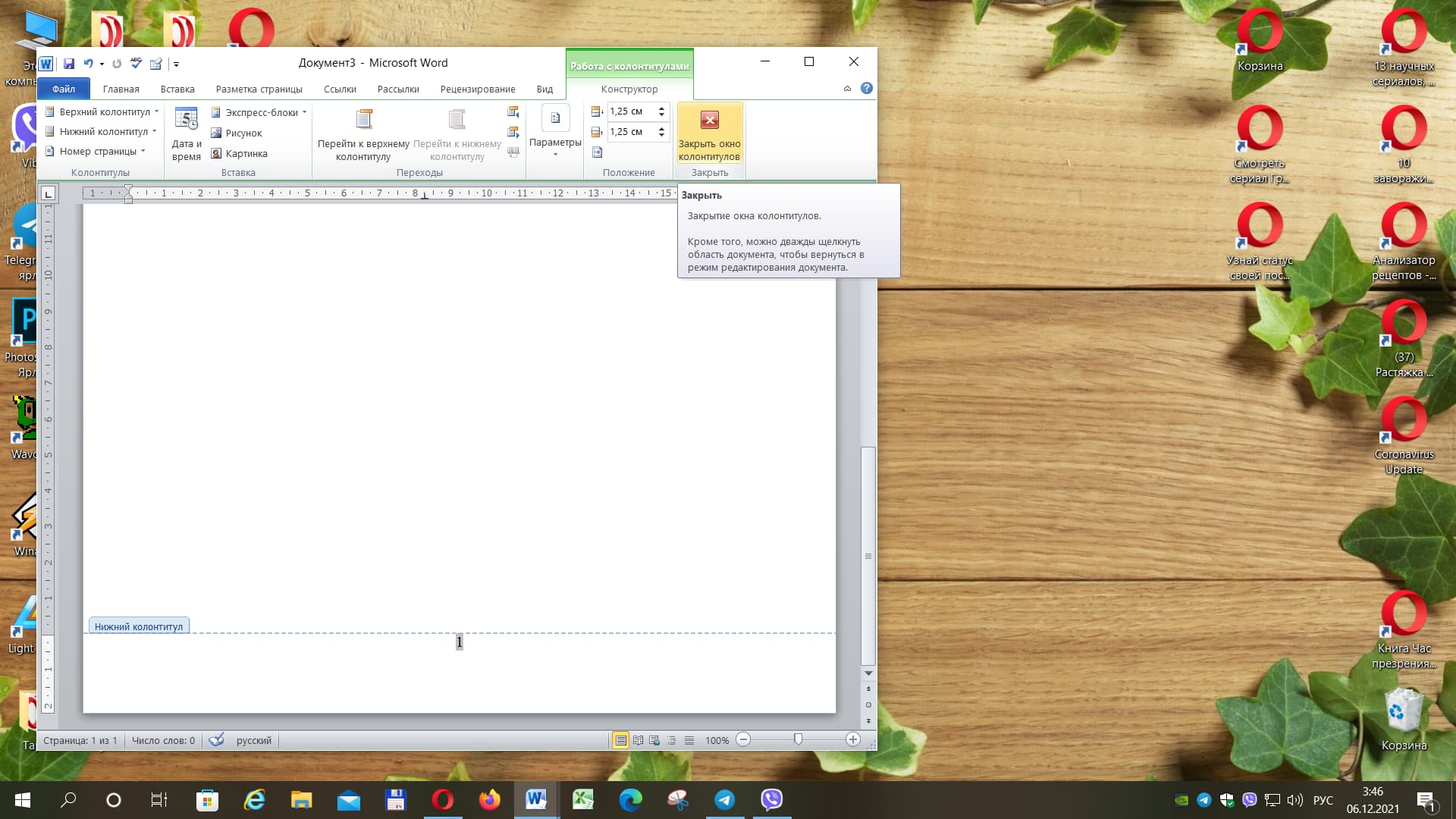Click the Word help question mark

click(867, 89)
